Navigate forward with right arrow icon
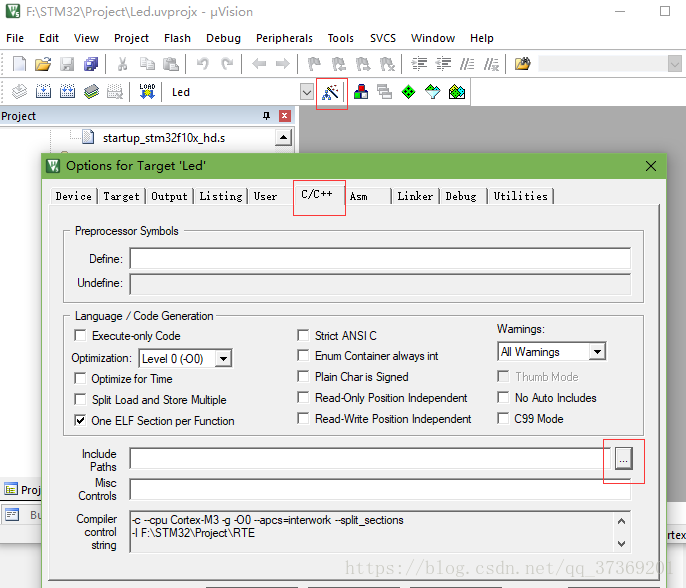Image resolution: width=686 pixels, height=588 pixels. click(283, 64)
